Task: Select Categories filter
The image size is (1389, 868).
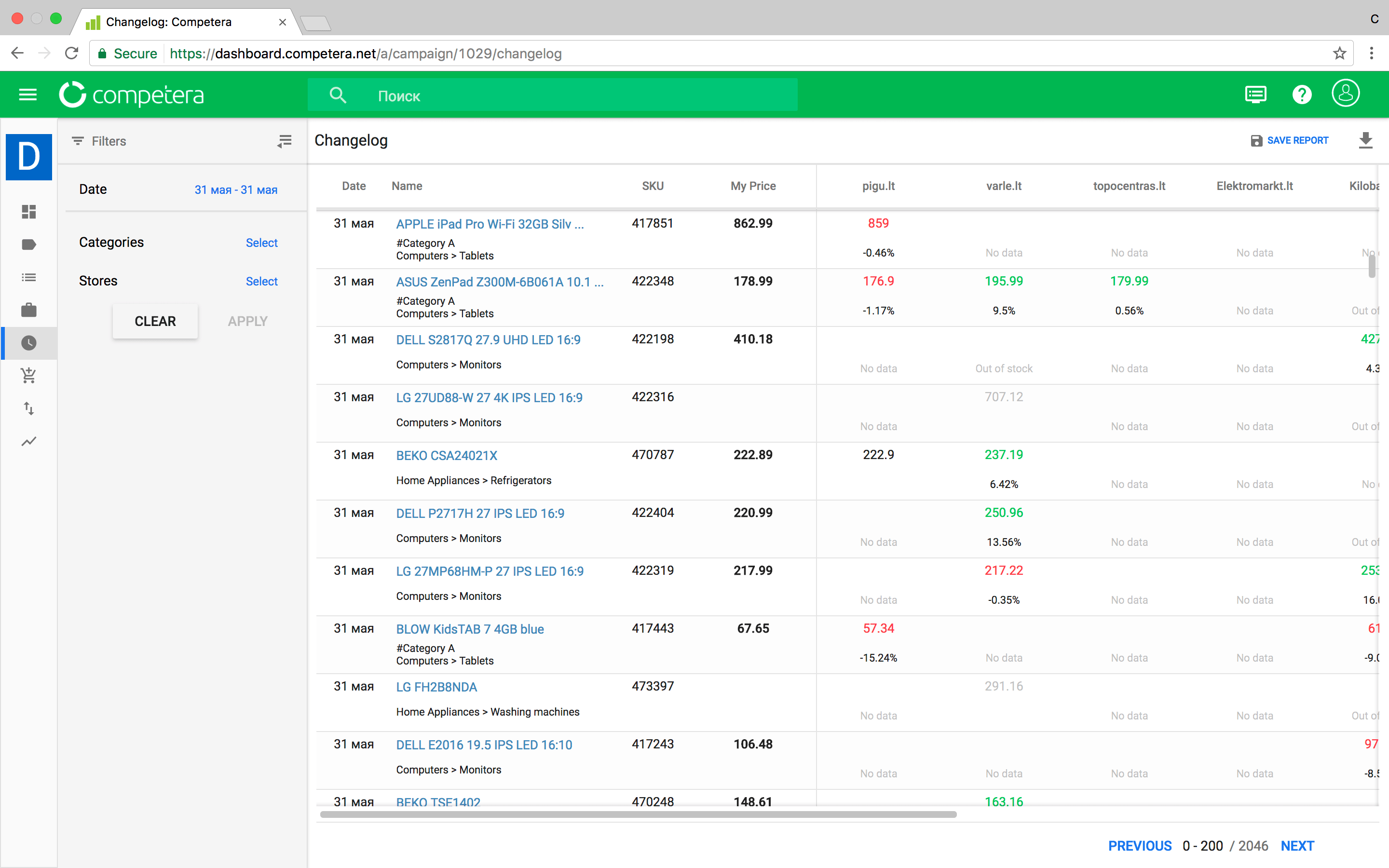Action: [262, 242]
